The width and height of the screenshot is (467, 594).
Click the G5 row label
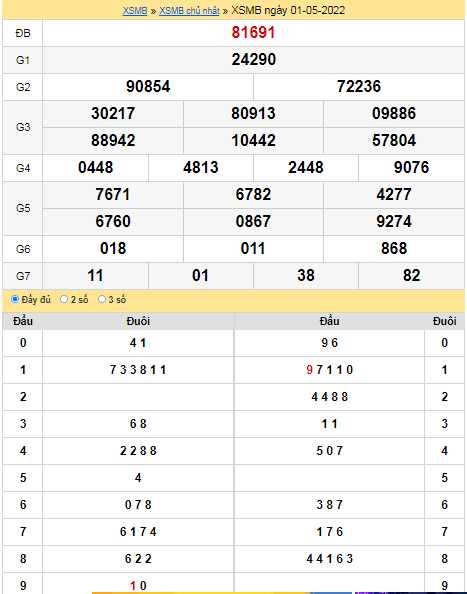pos(23,208)
